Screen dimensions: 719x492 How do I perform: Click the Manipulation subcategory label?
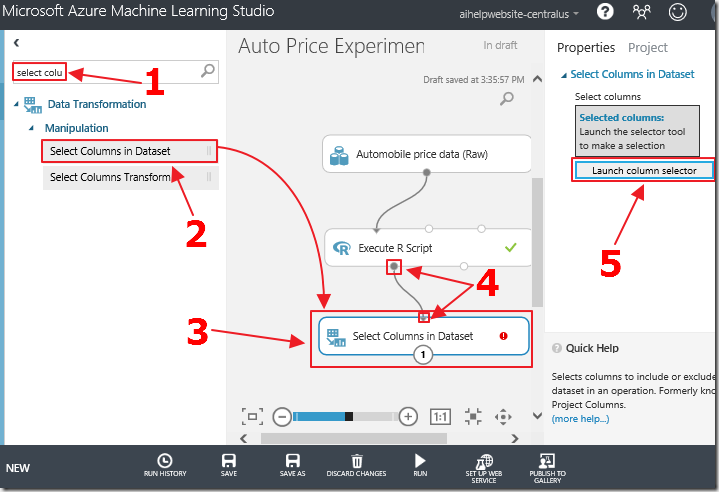coord(77,128)
